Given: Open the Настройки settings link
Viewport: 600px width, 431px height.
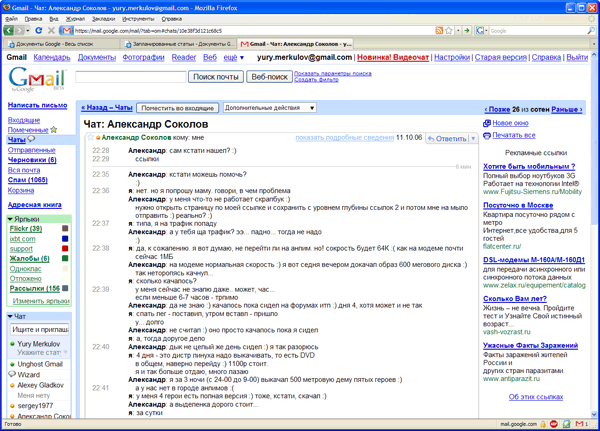Looking at the screenshot, I should click(x=452, y=57).
